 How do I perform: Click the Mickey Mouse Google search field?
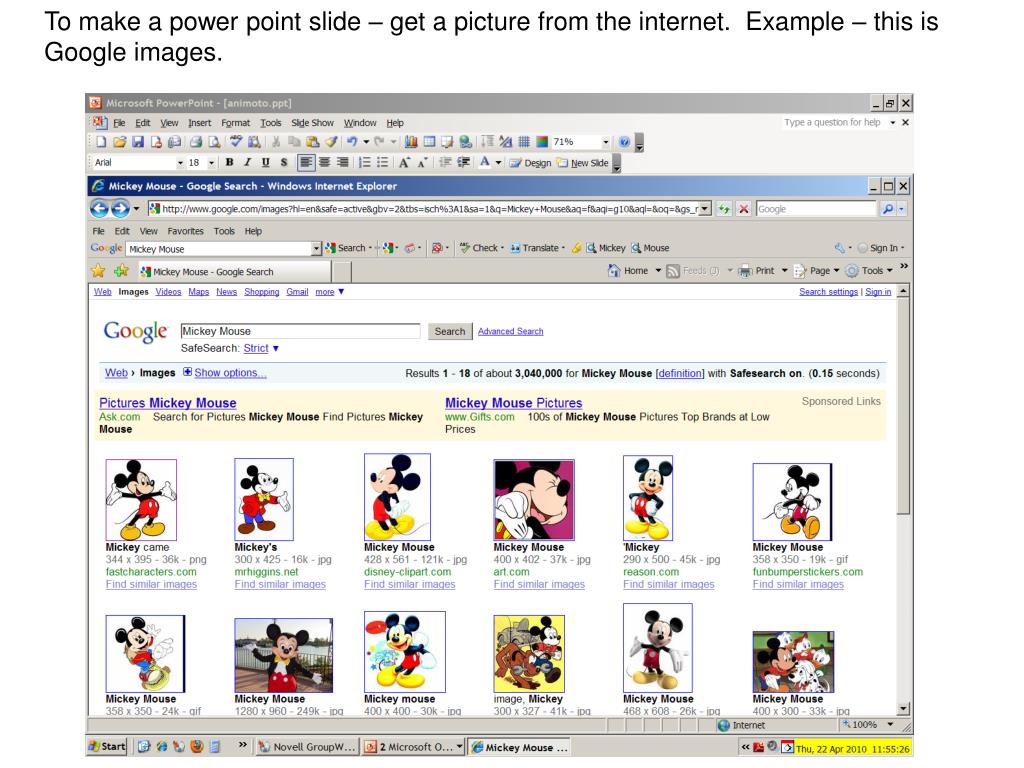pos(300,331)
